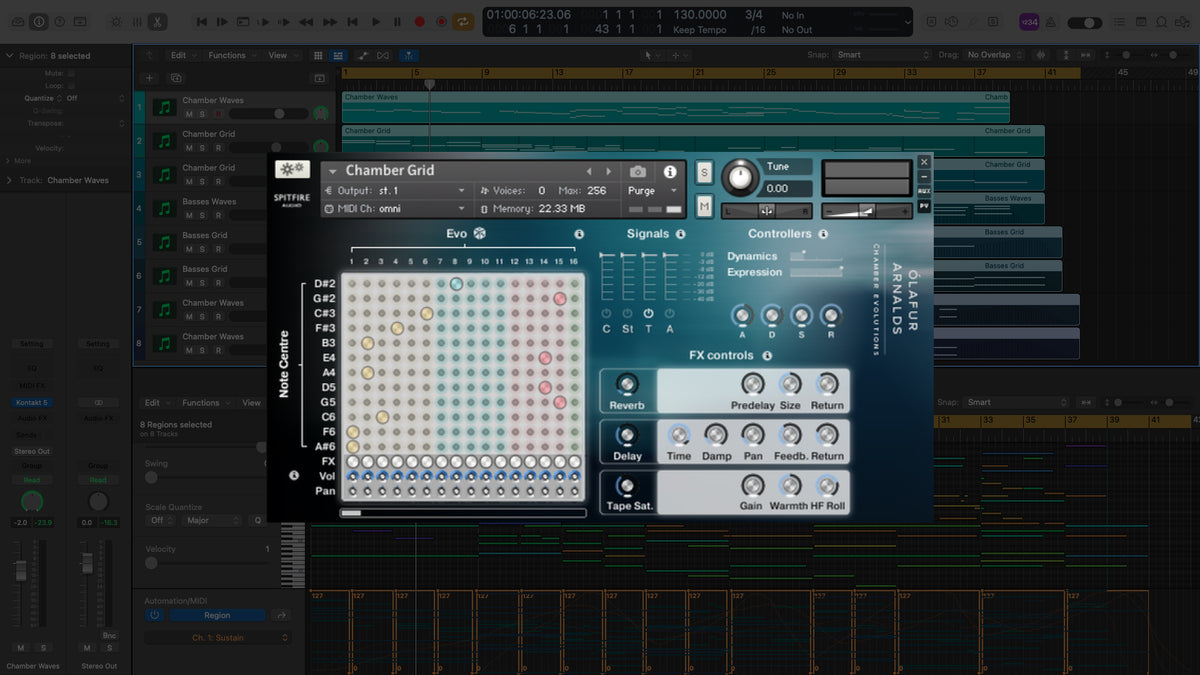Open the Purge dropdown menu
Screen dimensions: 1200x675
652,191
